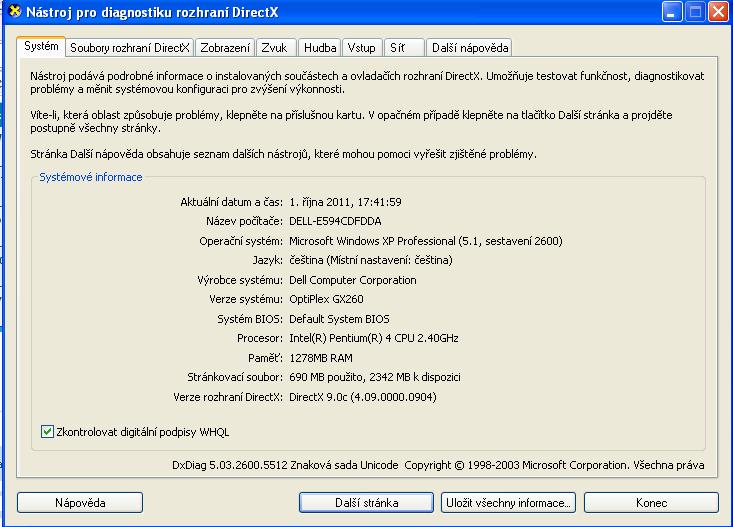Click the OptiPlex GX260 value

(326, 299)
